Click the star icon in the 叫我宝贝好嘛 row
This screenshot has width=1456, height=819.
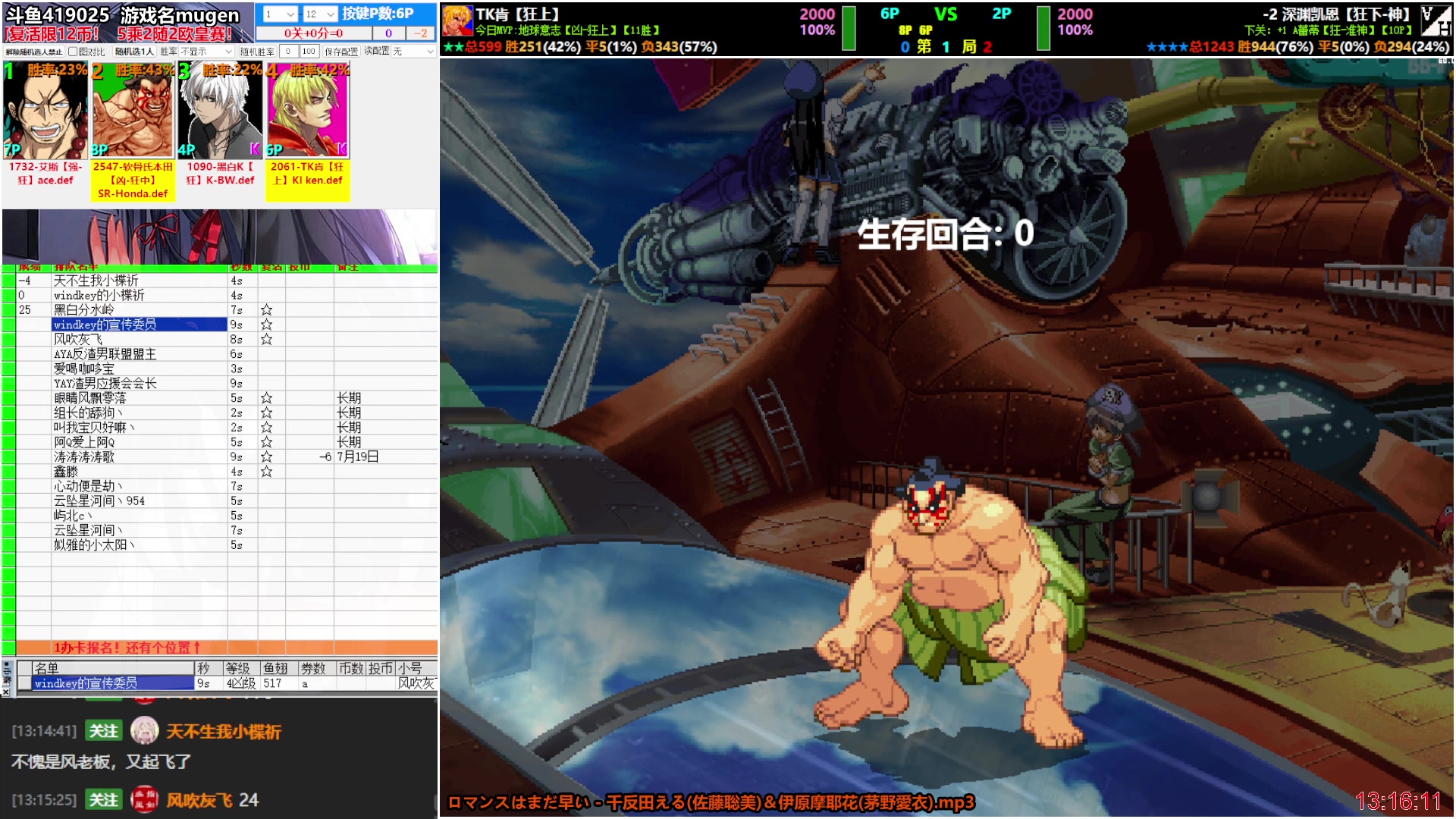point(266,428)
